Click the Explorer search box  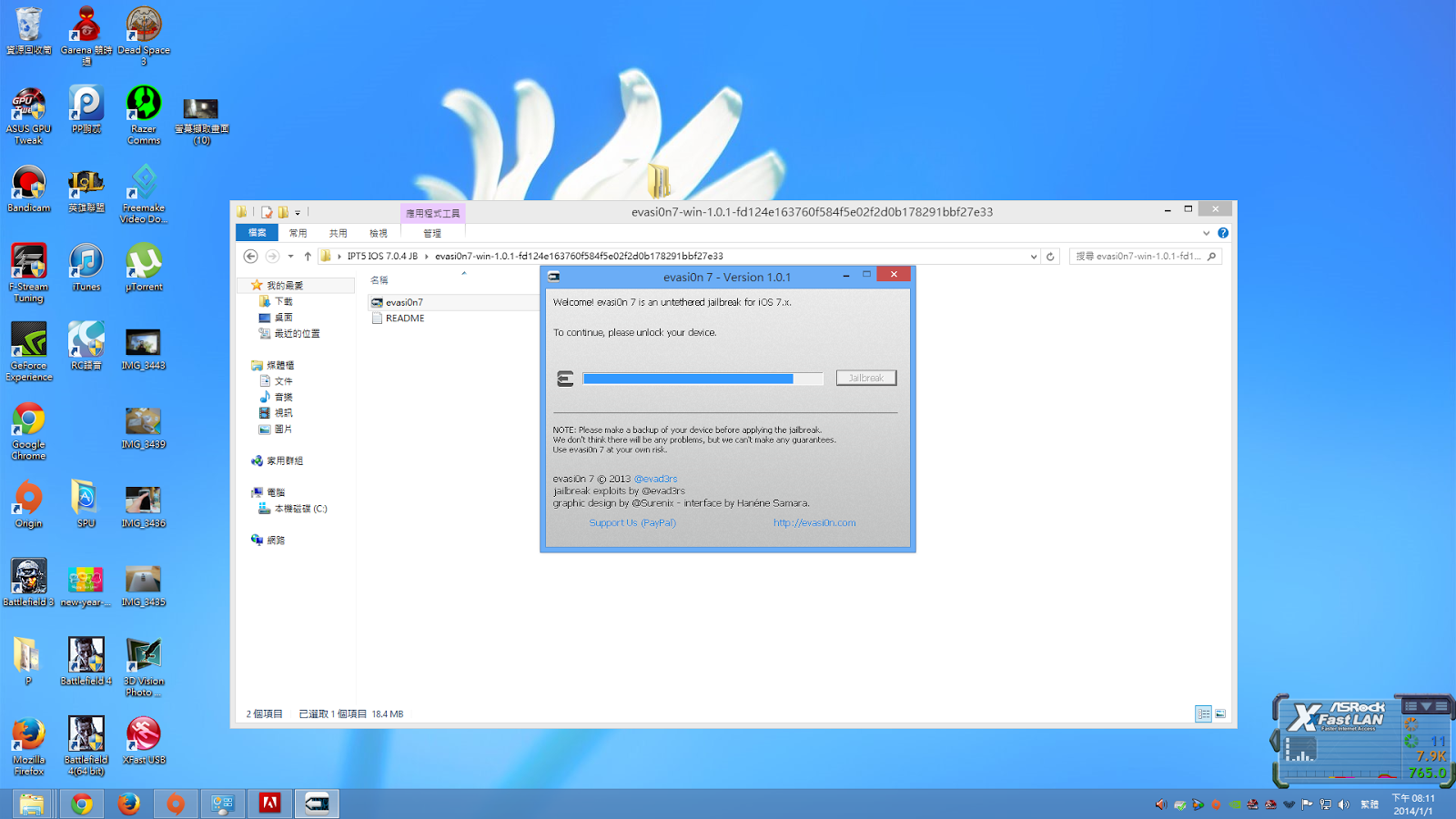(x=1145, y=257)
